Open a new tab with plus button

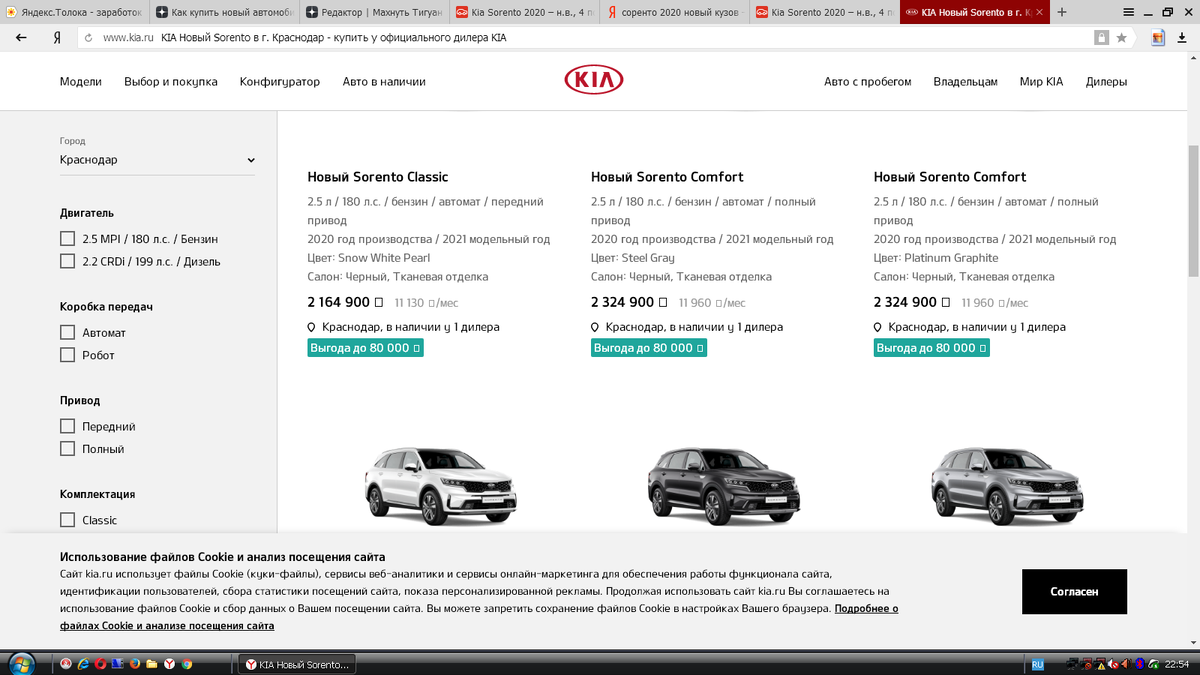(x=1062, y=12)
